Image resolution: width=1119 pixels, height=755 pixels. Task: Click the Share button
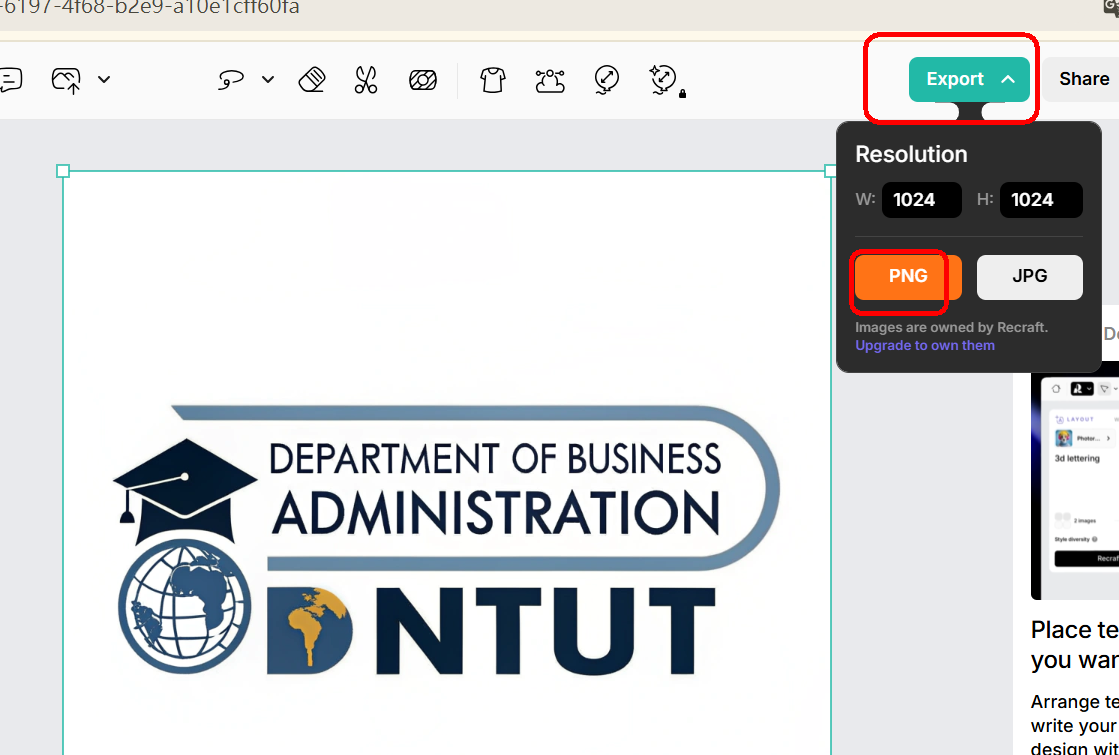click(1083, 79)
